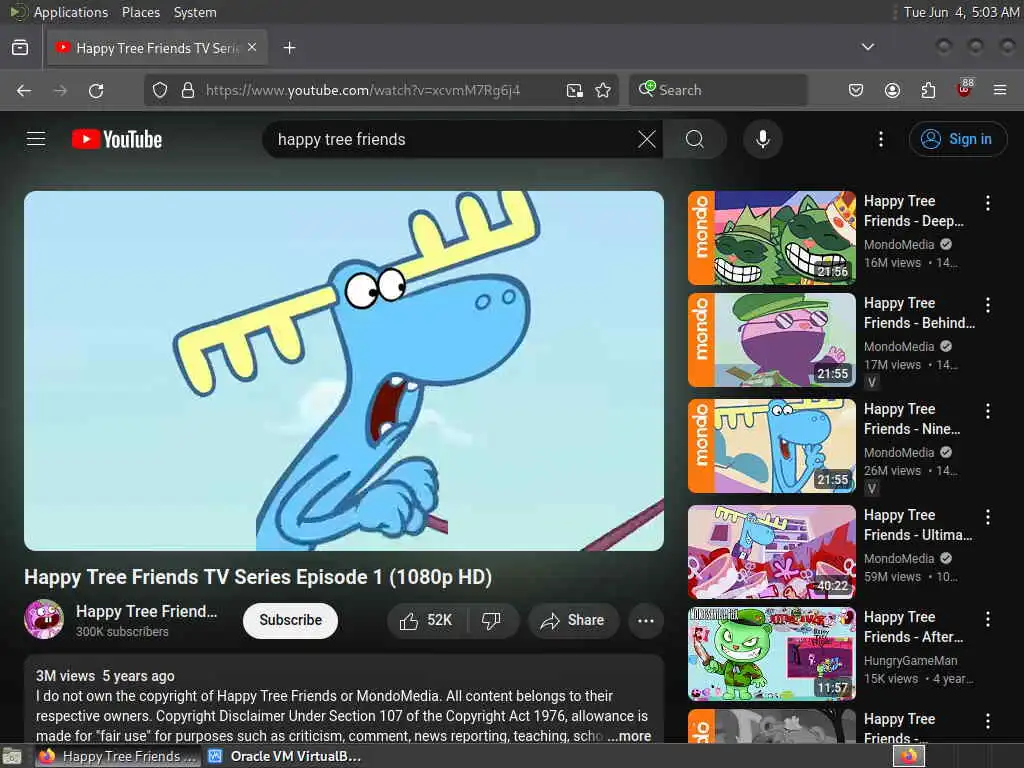Open Happy Tree Friend... channel name link

pos(146,611)
